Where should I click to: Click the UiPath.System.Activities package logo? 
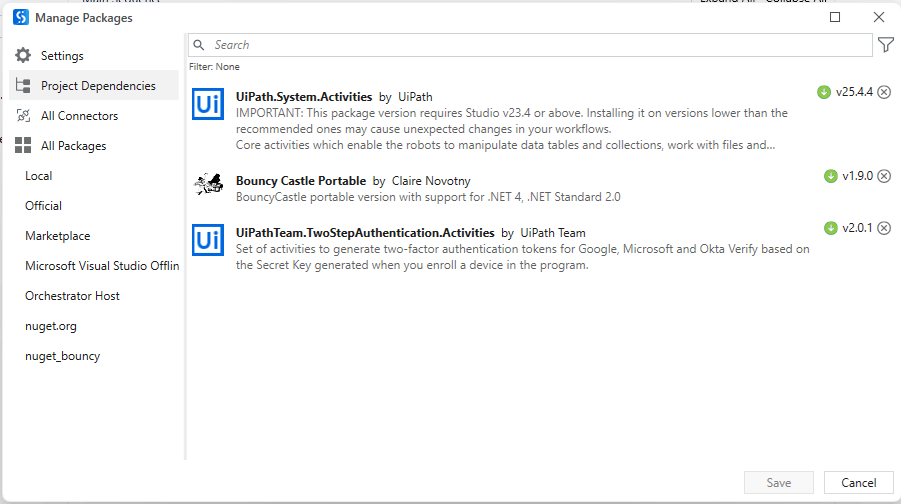tap(208, 107)
